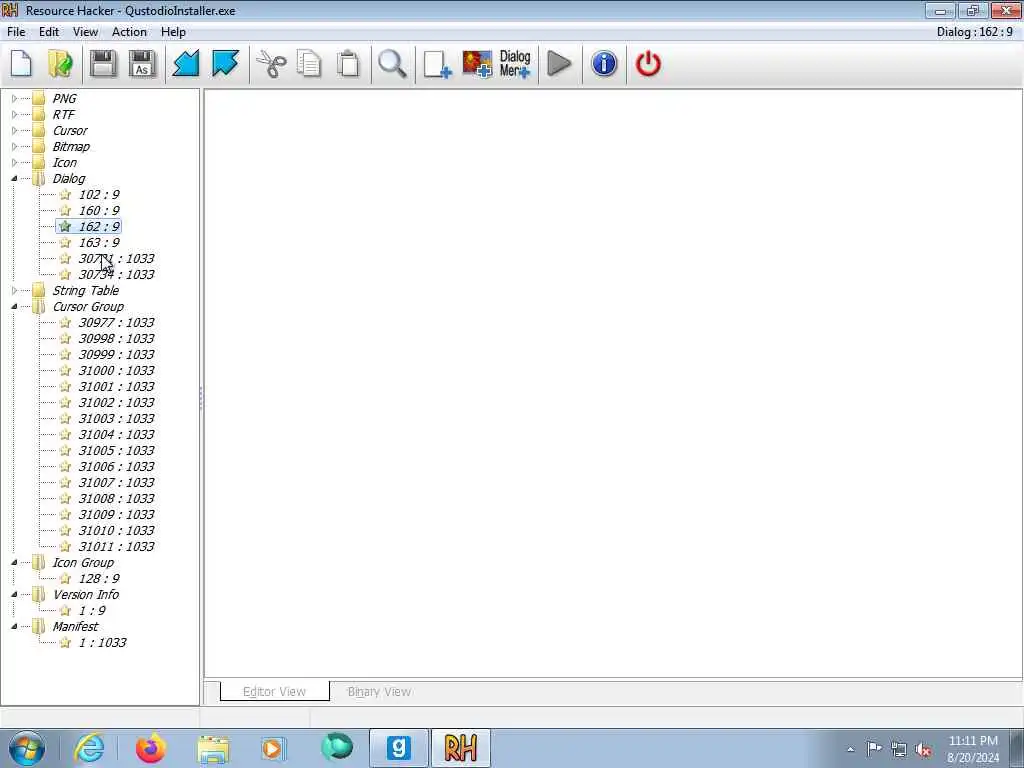Collapse the Dialog folder node
The width and height of the screenshot is (1024, 768).
coord(14,179)
